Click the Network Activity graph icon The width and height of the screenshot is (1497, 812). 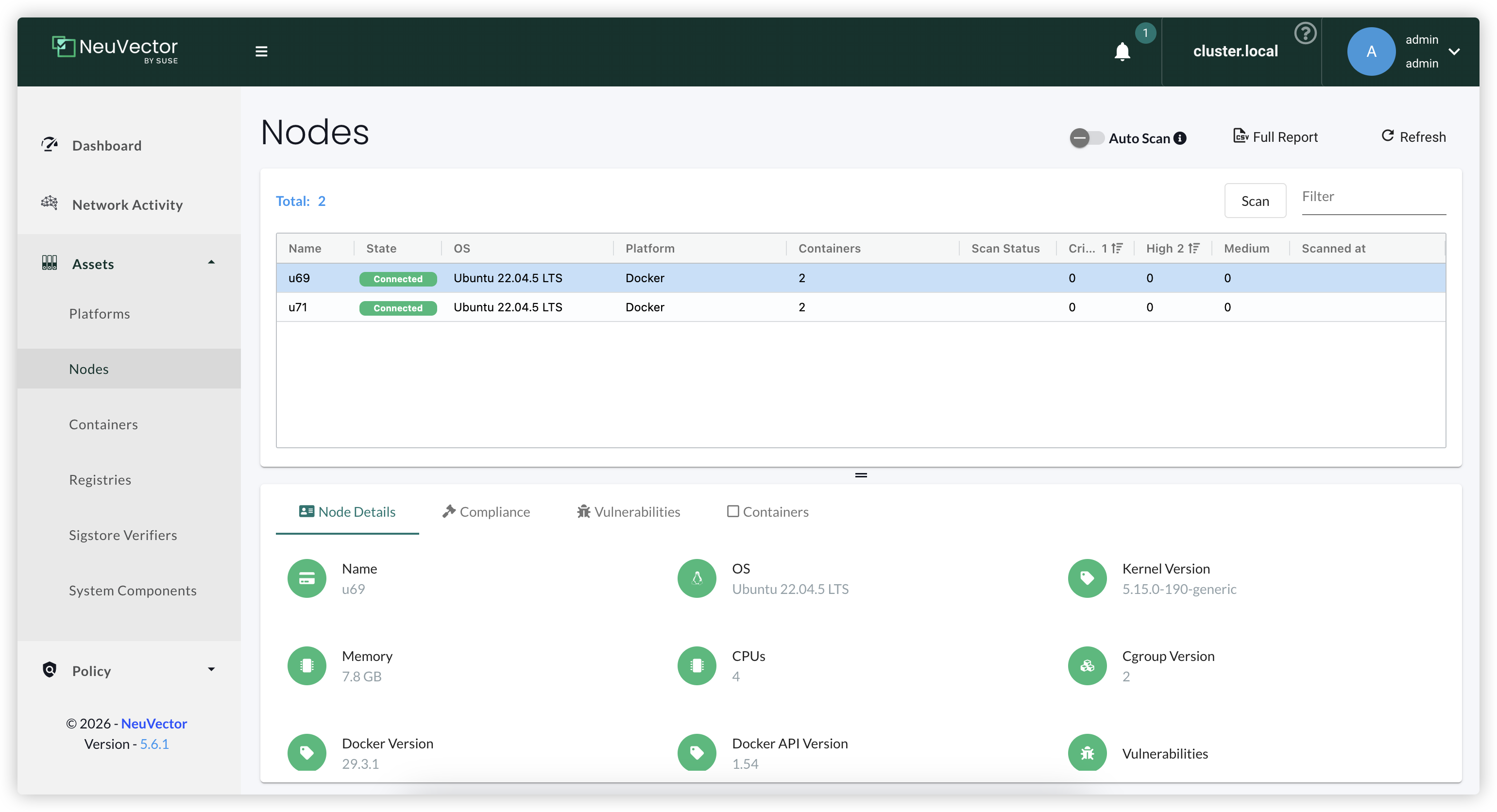pyautogui.click(x=50, y=203)
